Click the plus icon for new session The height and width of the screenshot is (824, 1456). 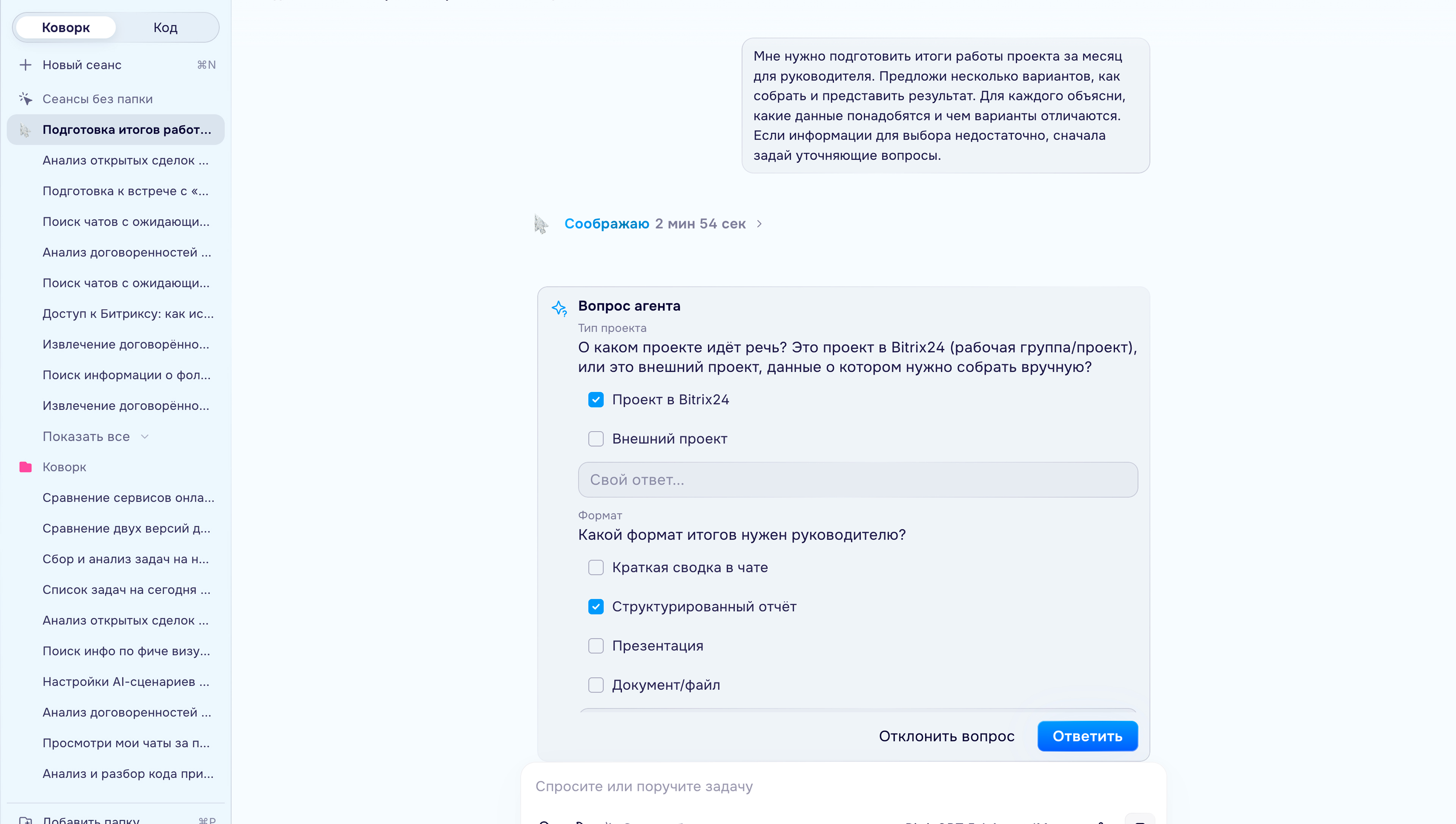coord(25,65)
